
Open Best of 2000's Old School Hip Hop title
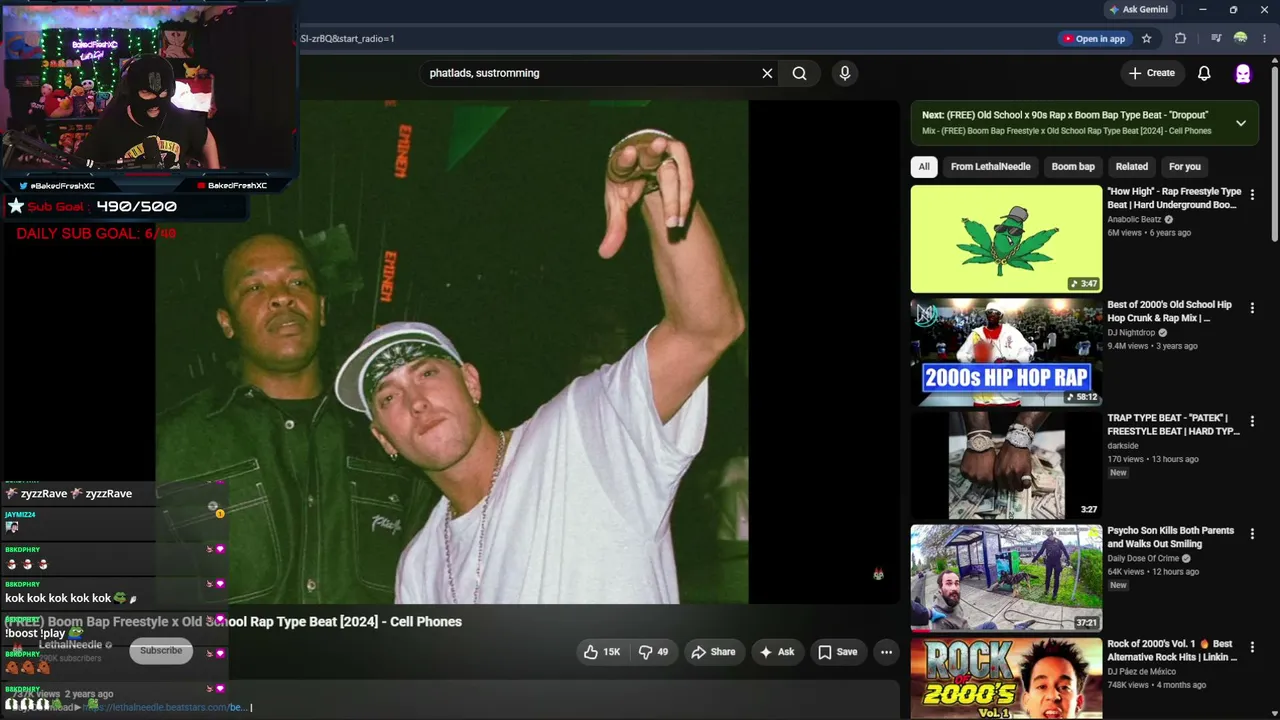click(x=1170, y=311)
